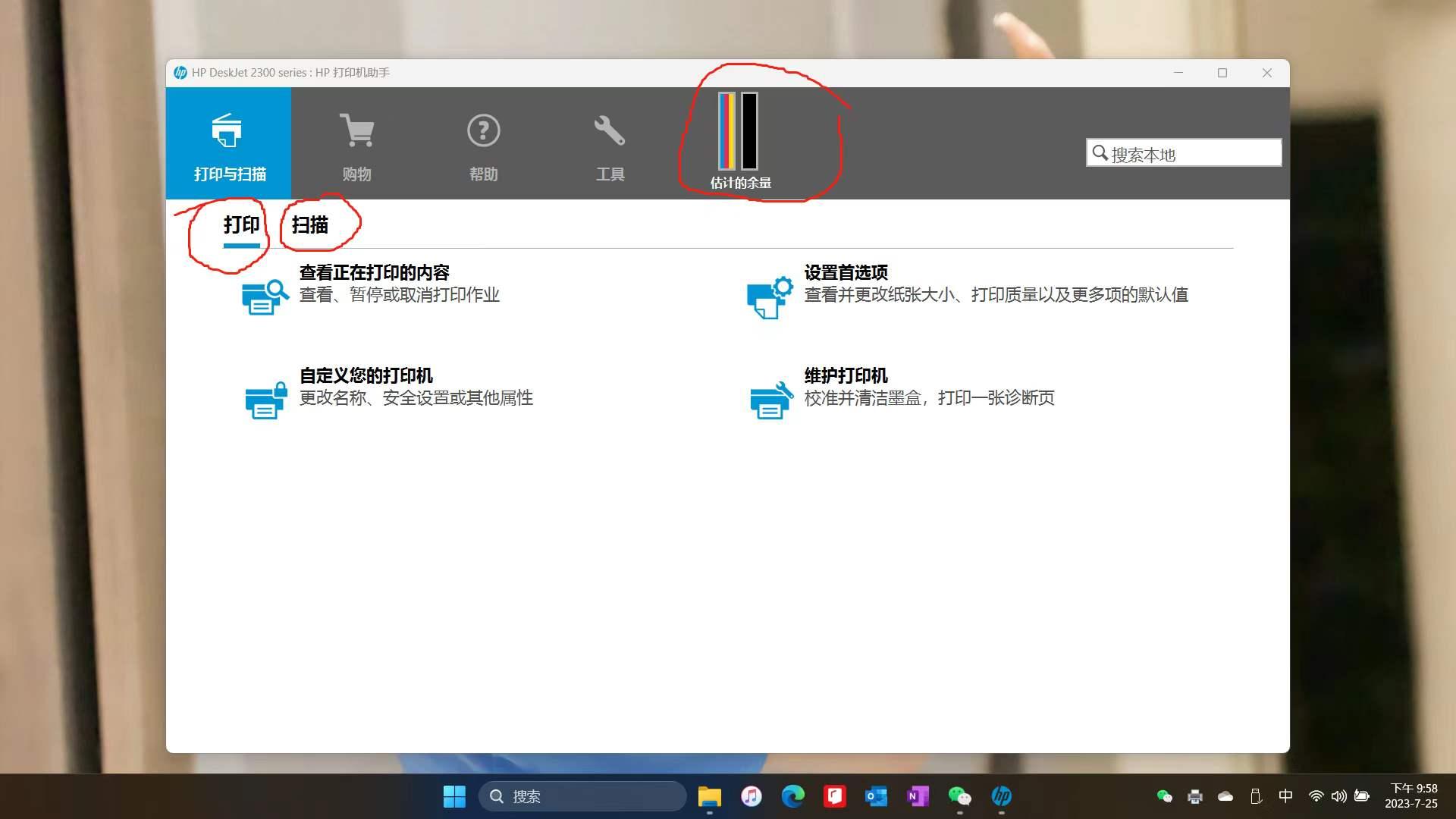Viewport: 1456px width, 819px height.
Task: Click 更改名称、安全设置或其他属性 description
Action: [416, 398]
